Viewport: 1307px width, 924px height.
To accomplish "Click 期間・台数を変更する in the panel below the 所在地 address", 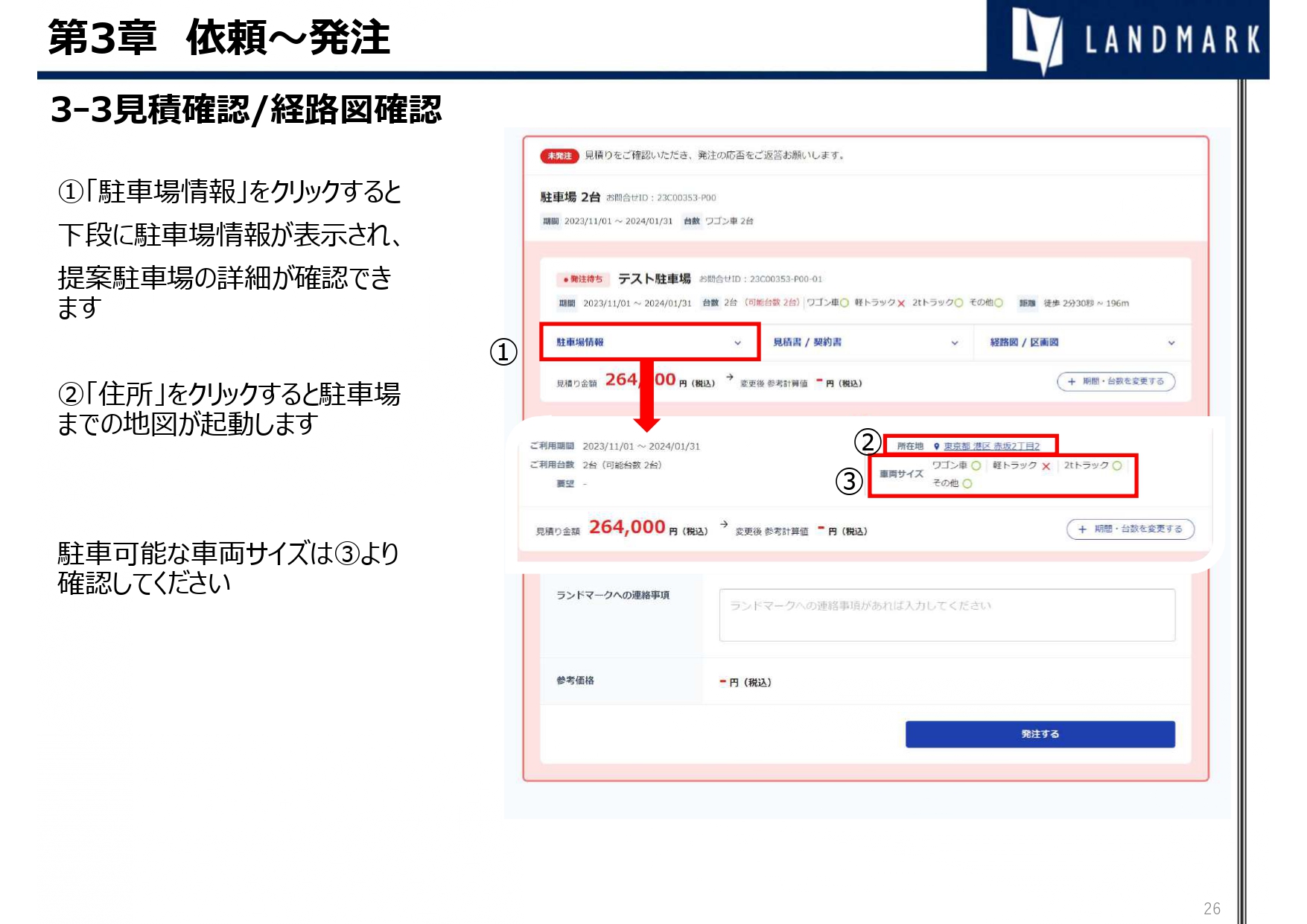I will (x=1130, y=529).
